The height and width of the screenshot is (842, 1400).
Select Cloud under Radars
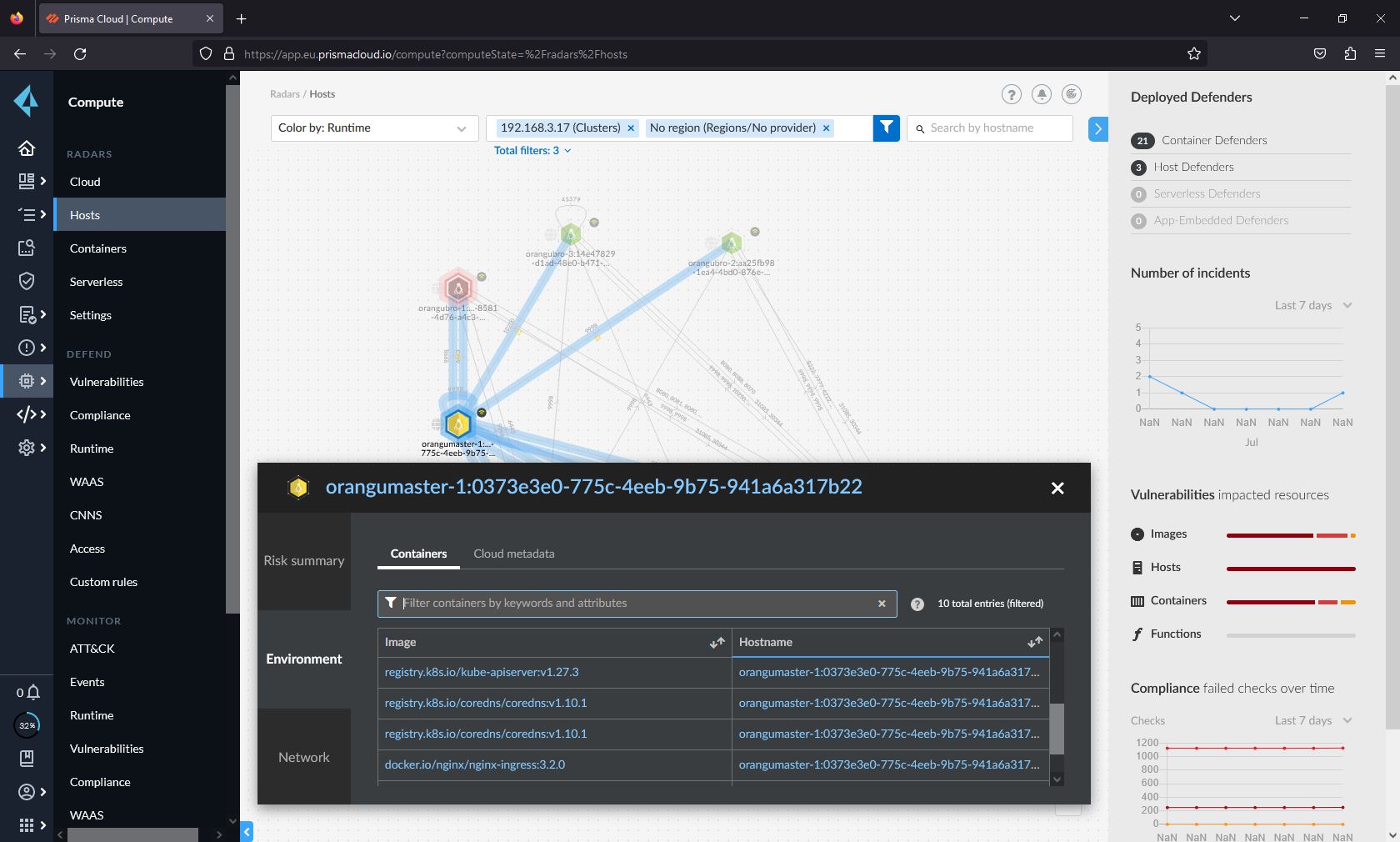85,182
